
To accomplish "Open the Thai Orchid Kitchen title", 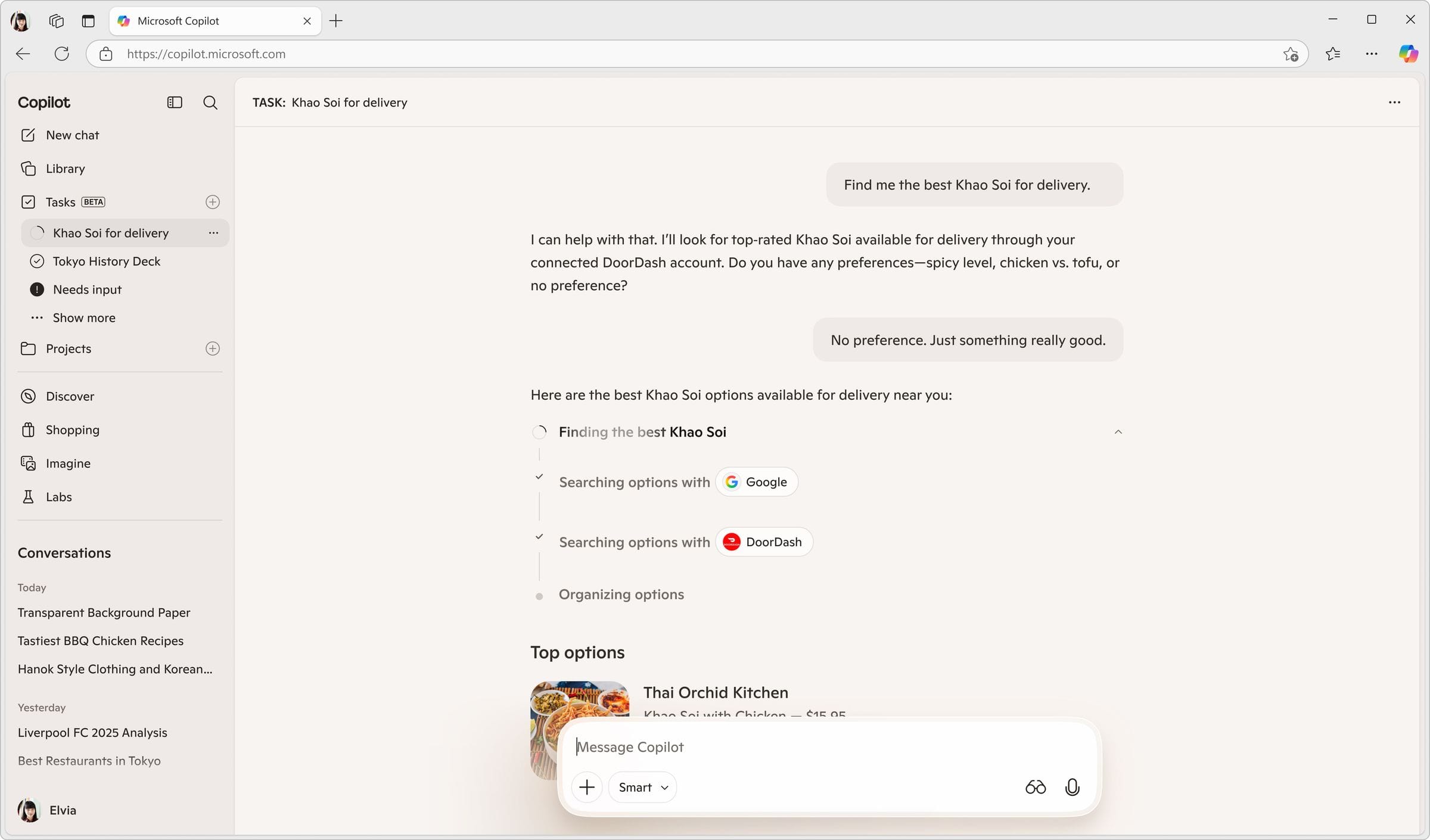I will tap(716, 692).
